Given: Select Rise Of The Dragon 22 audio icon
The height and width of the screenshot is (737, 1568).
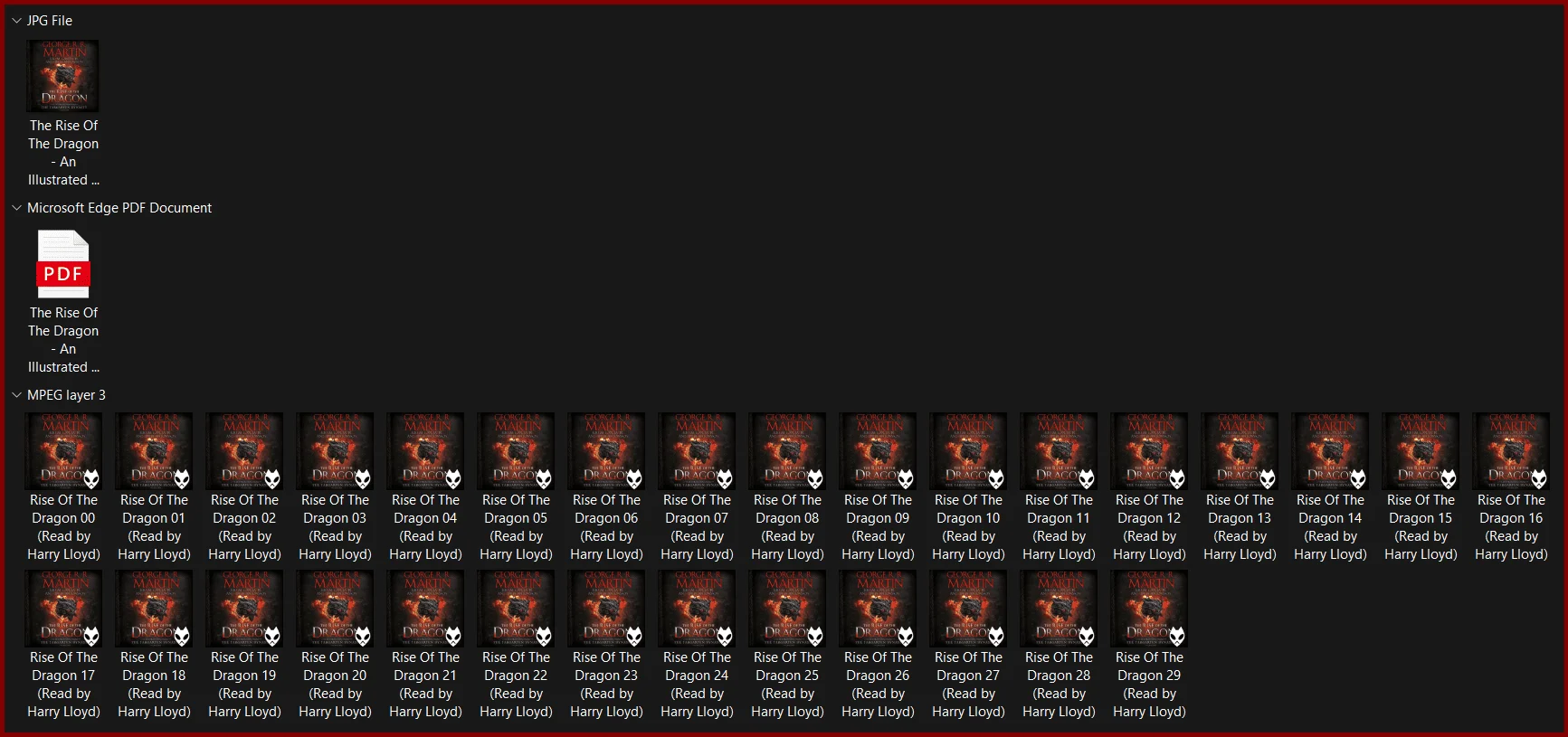Looking at the screenshot, I should click(516, 609).
